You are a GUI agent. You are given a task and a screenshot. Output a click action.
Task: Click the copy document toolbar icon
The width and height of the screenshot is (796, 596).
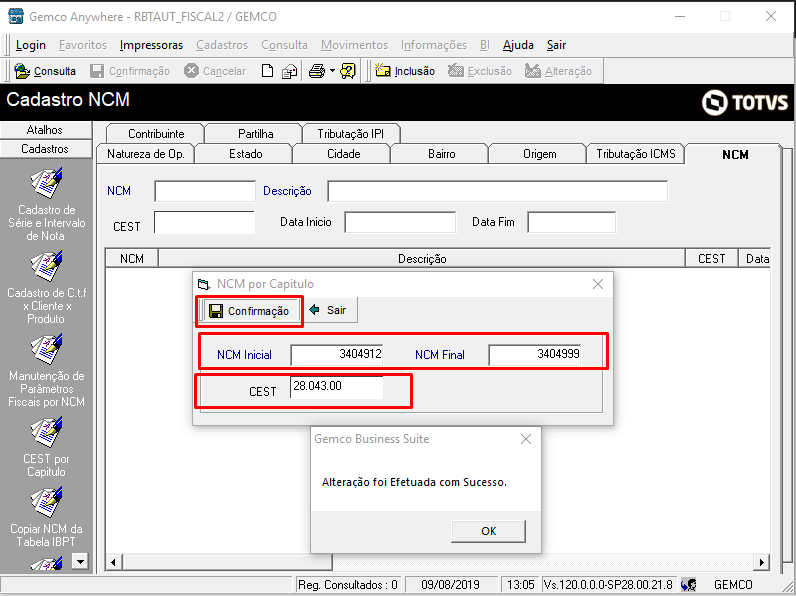click(289, 71)
